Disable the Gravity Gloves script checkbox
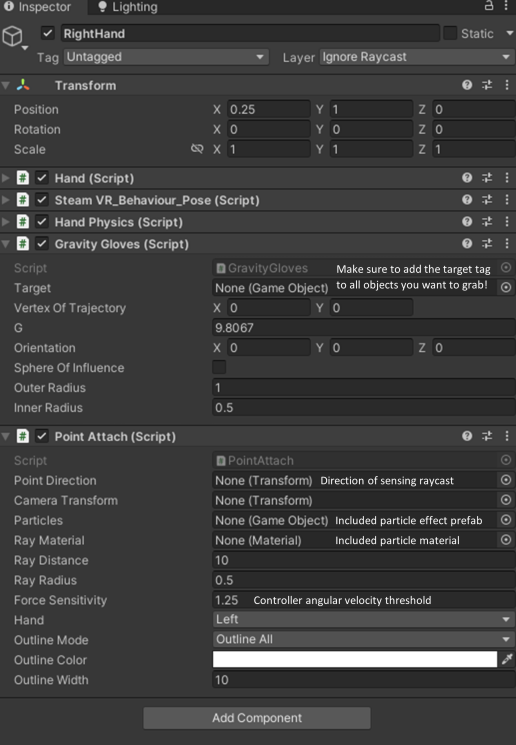 coord(42,244)
